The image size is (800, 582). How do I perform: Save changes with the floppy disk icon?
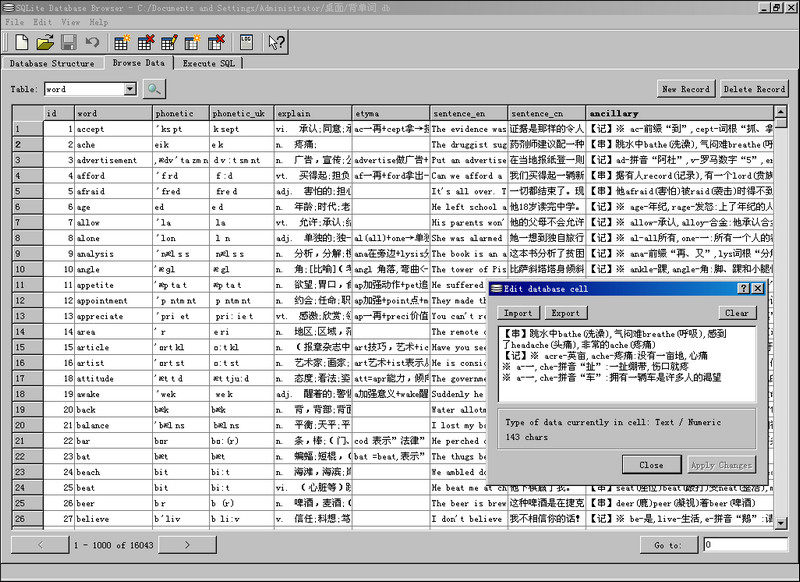(68, 42)
